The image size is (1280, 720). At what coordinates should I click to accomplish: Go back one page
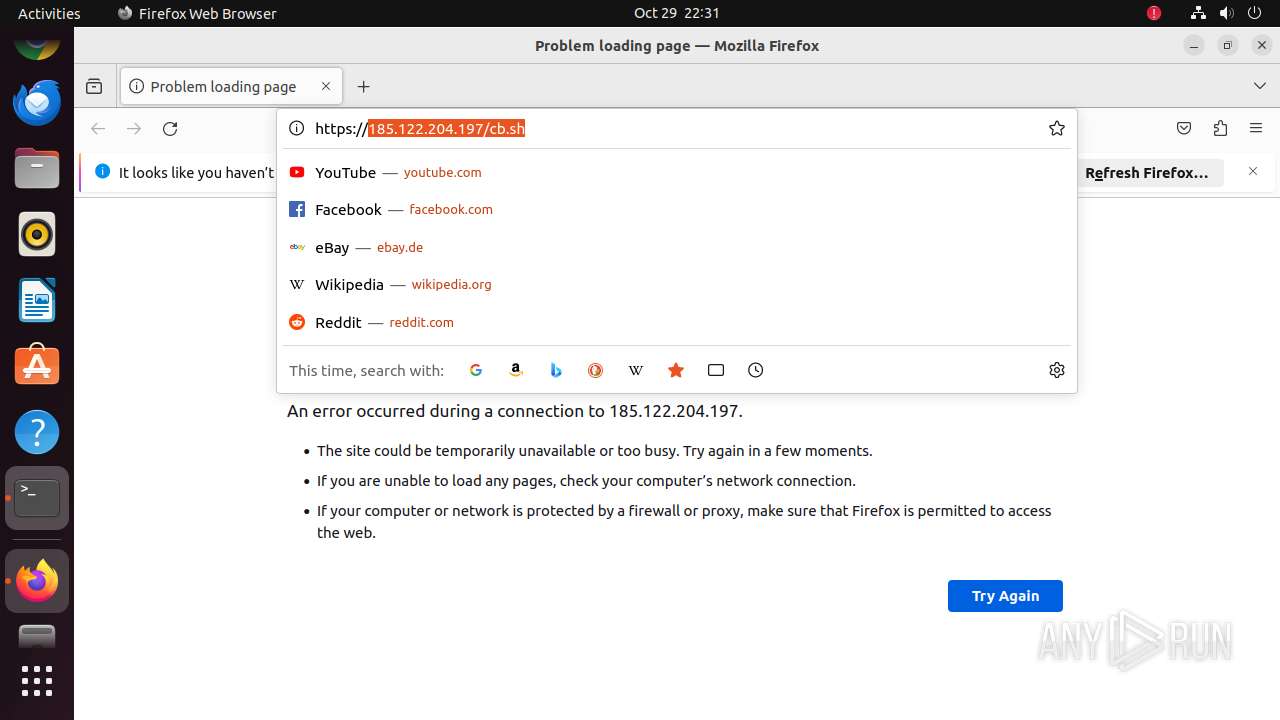tap(98, 128)
